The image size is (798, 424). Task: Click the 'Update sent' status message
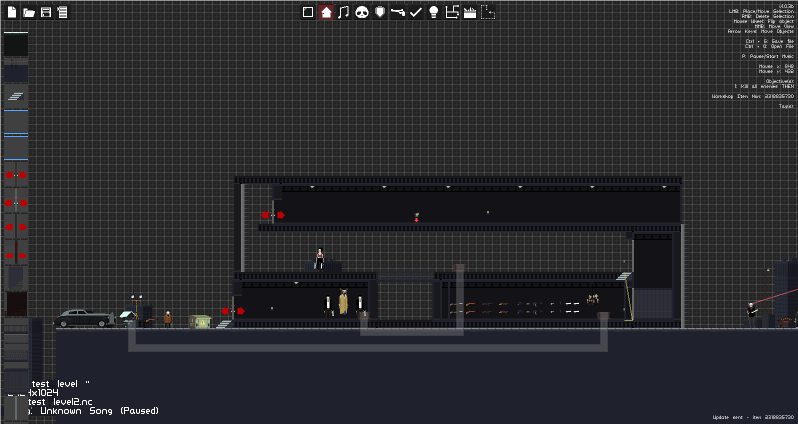pos(753,417)
